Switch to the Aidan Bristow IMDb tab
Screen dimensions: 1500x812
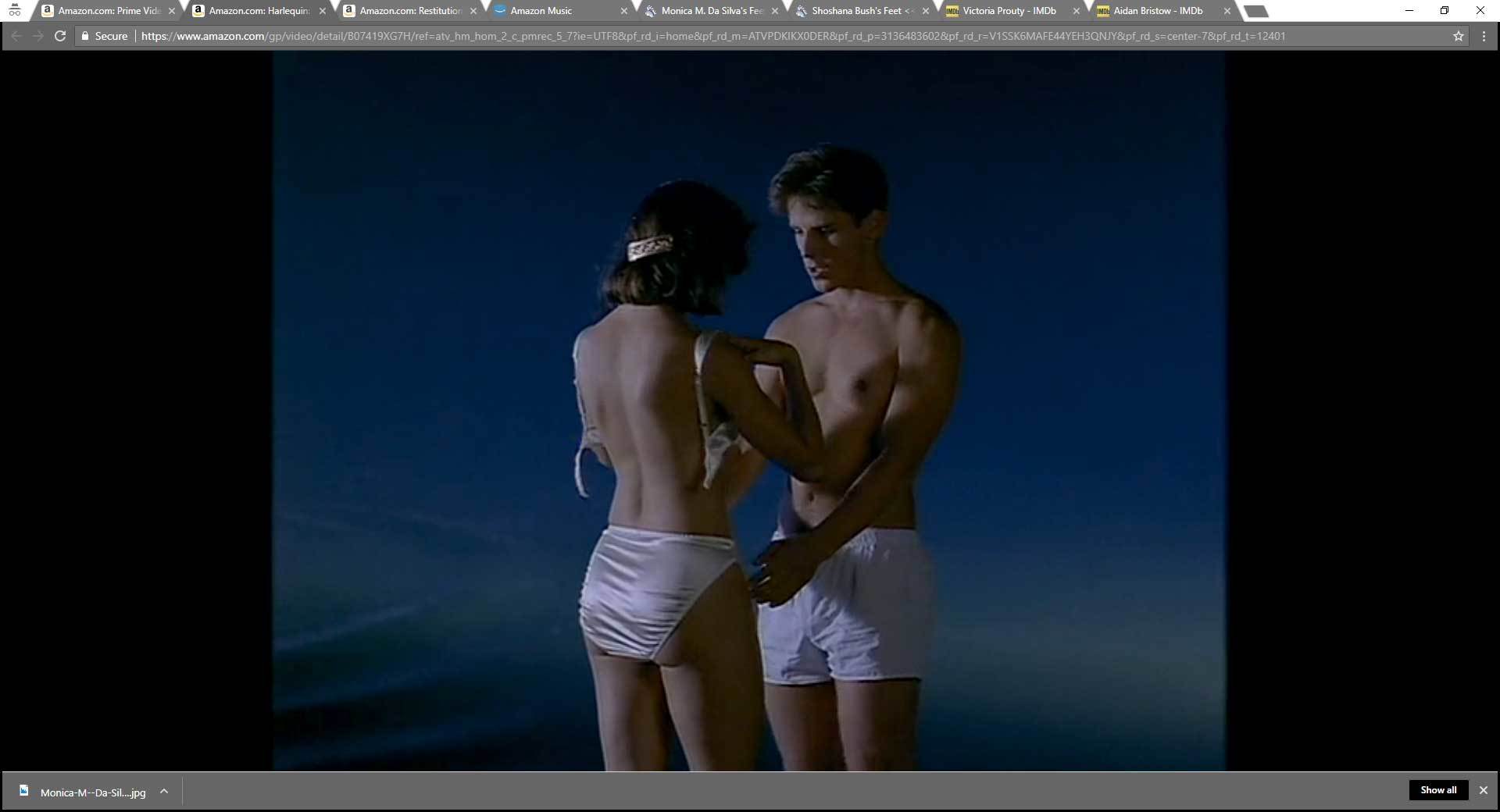(x=1157, y=11)
